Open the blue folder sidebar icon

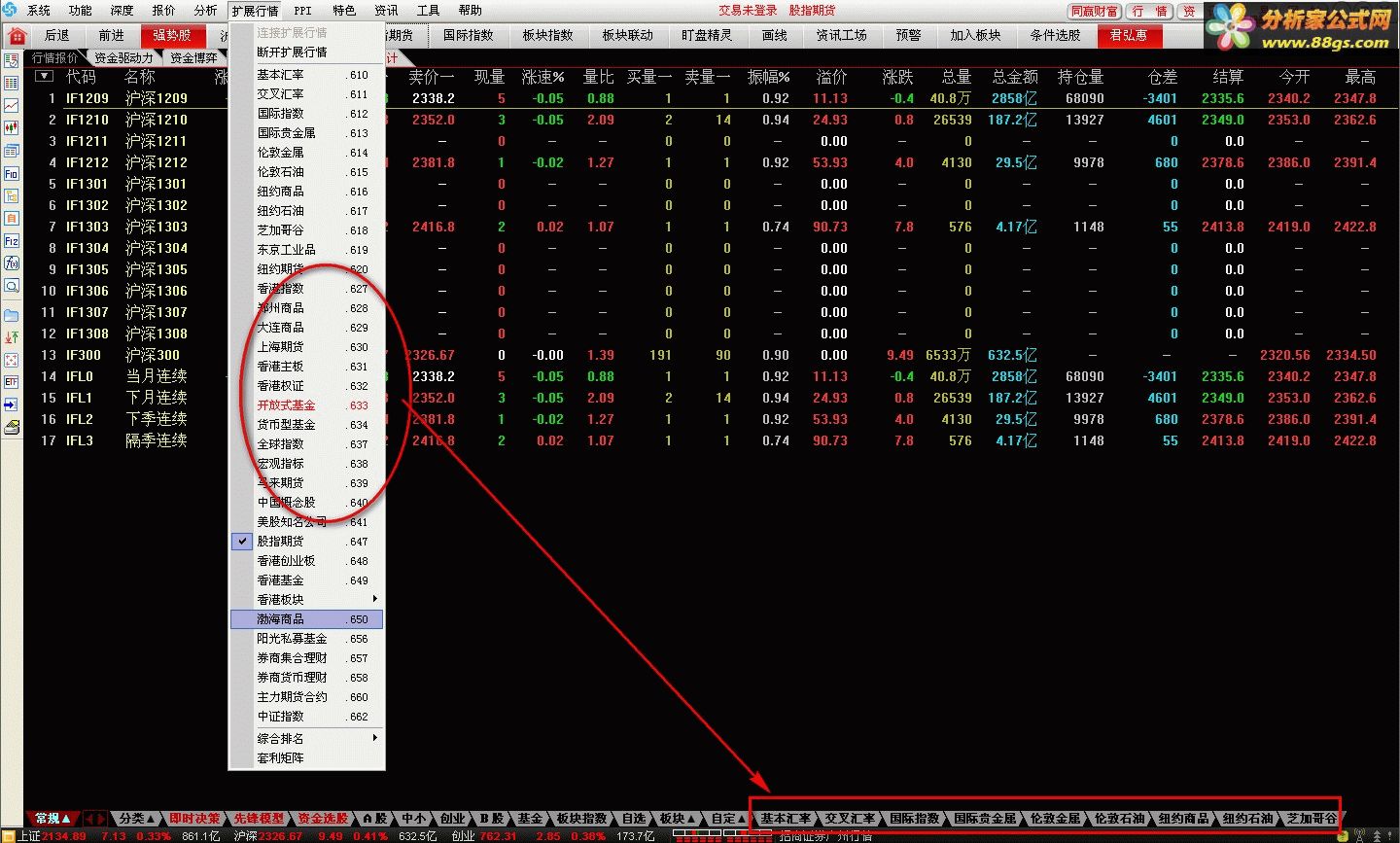click(x=12, y=315)
